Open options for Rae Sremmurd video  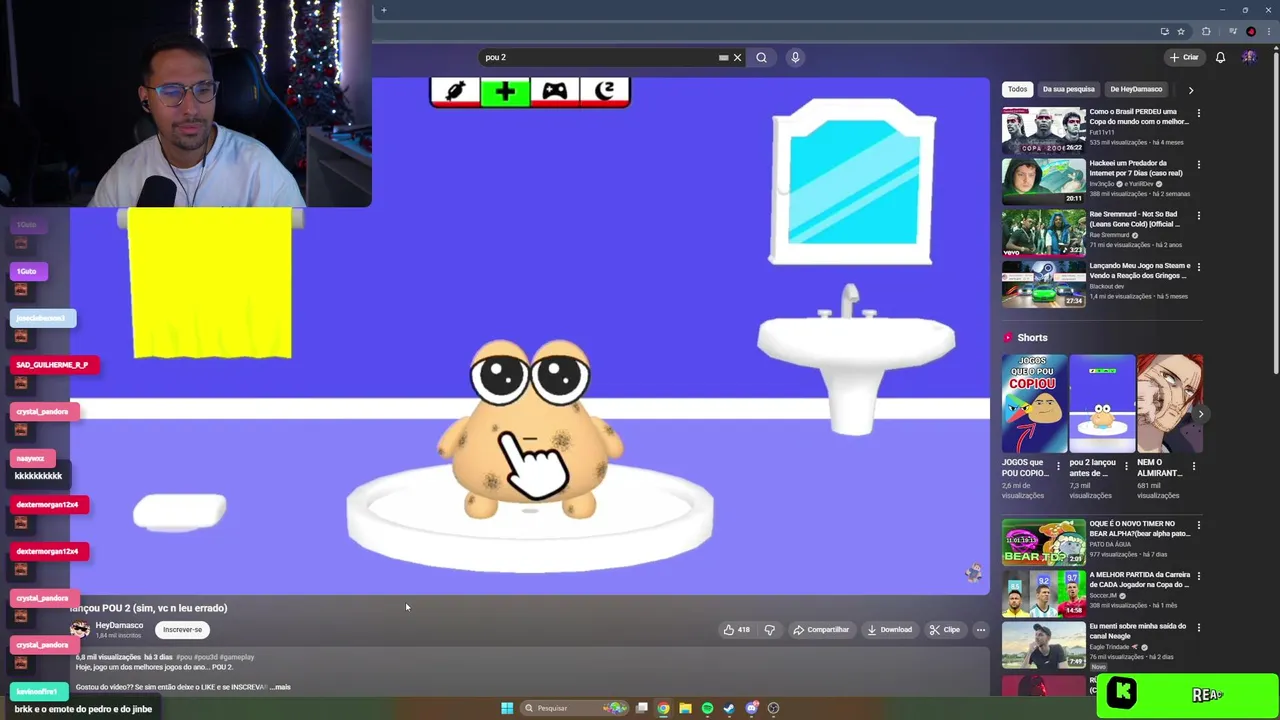pos(1199,215)
